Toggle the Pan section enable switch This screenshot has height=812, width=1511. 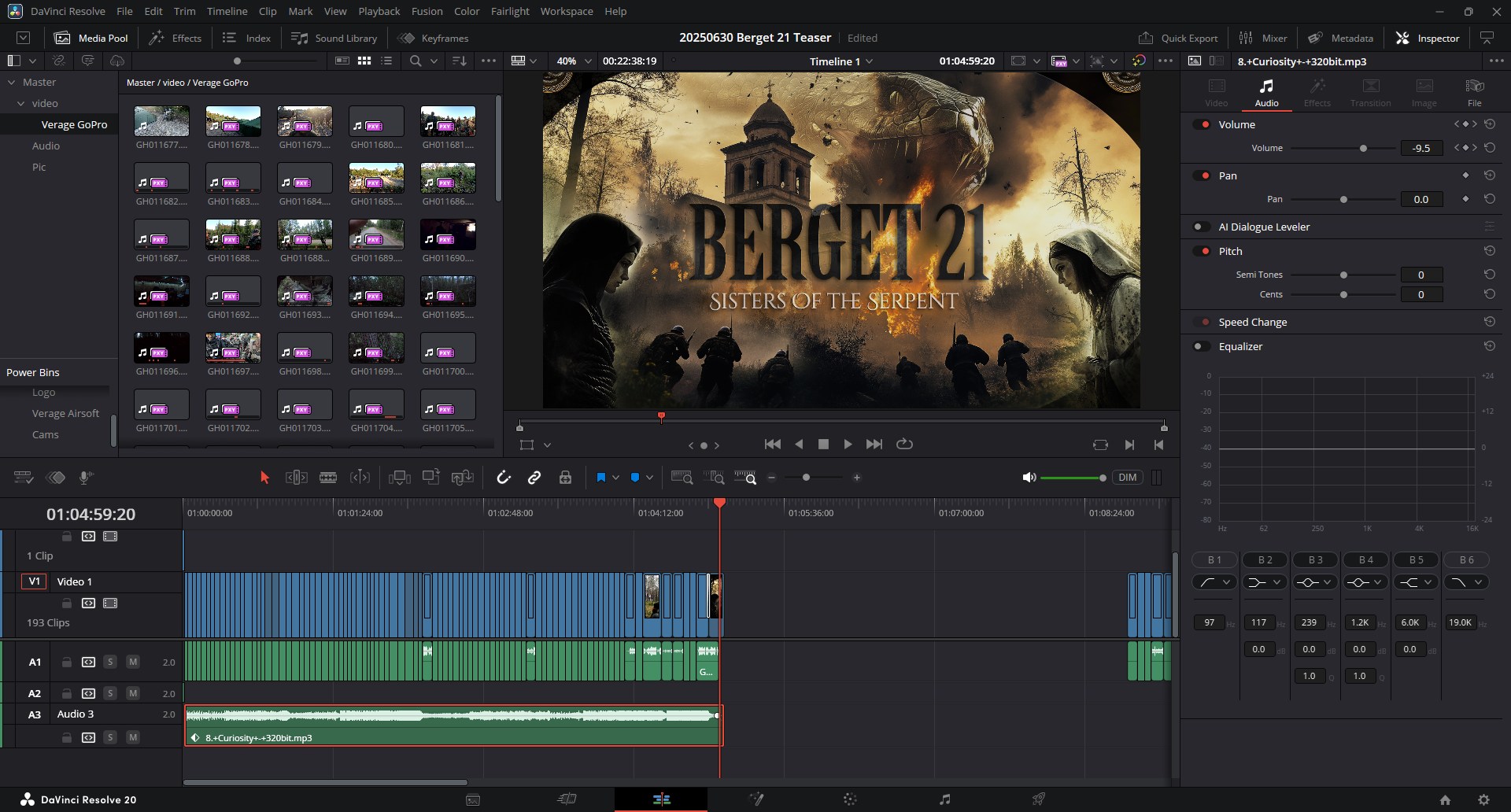[1202, 175]
